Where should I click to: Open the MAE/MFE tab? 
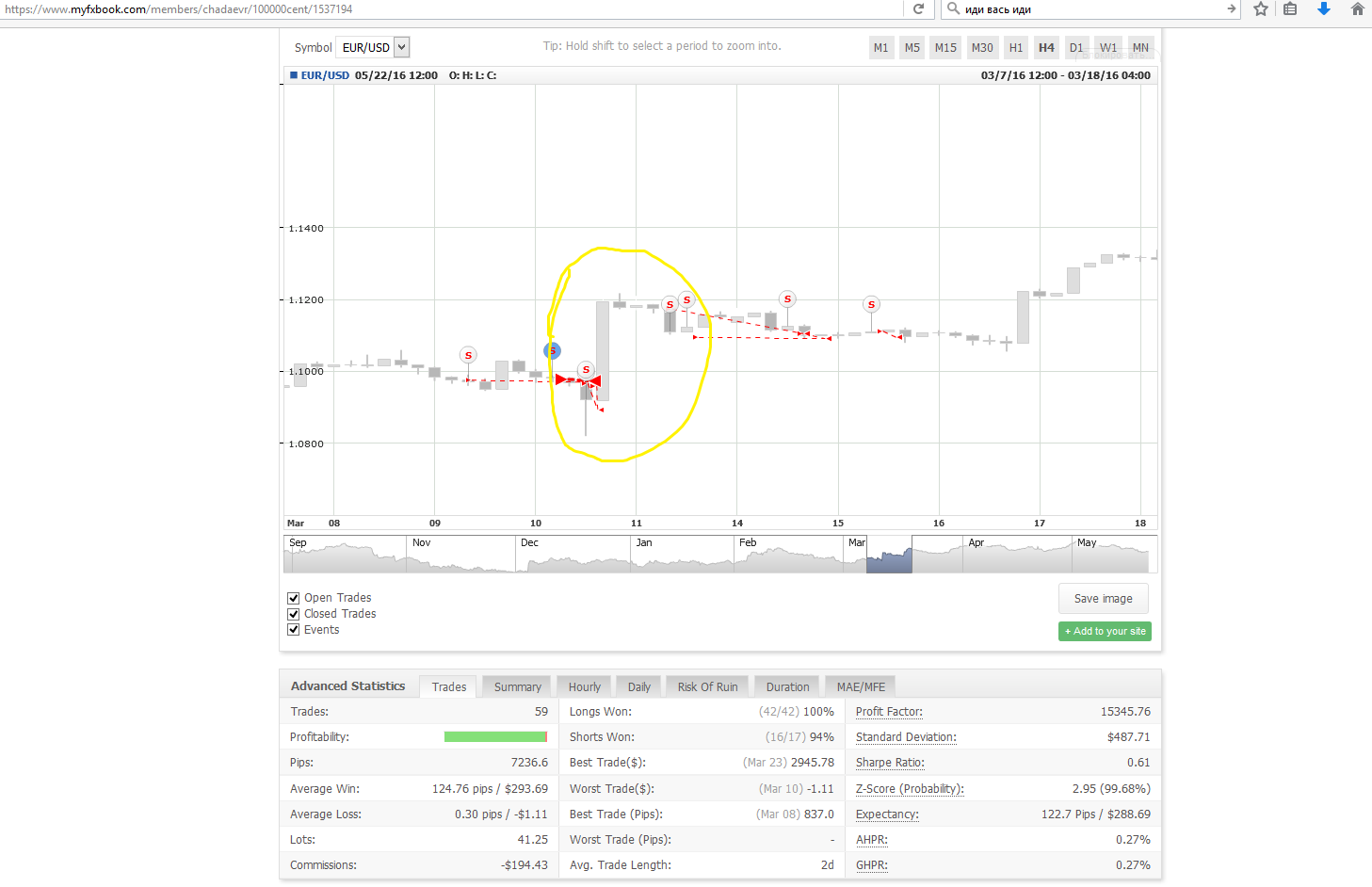pyautogui.click(x=861, y=686)
